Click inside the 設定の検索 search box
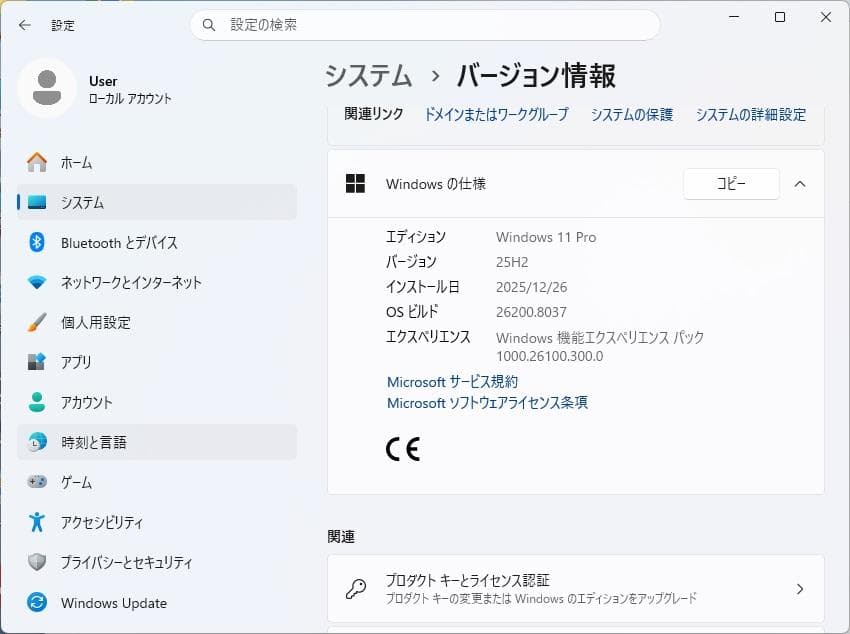 425,25
